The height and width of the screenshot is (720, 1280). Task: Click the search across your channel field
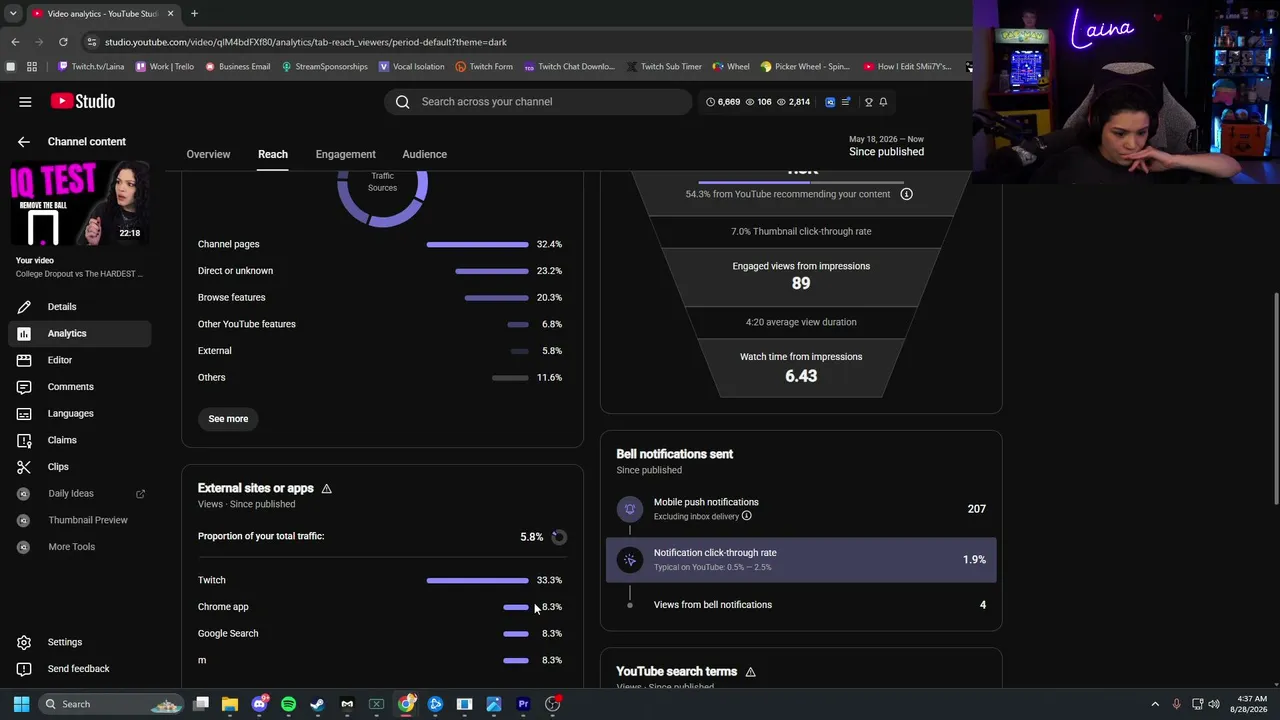click(x=538, y=102)
